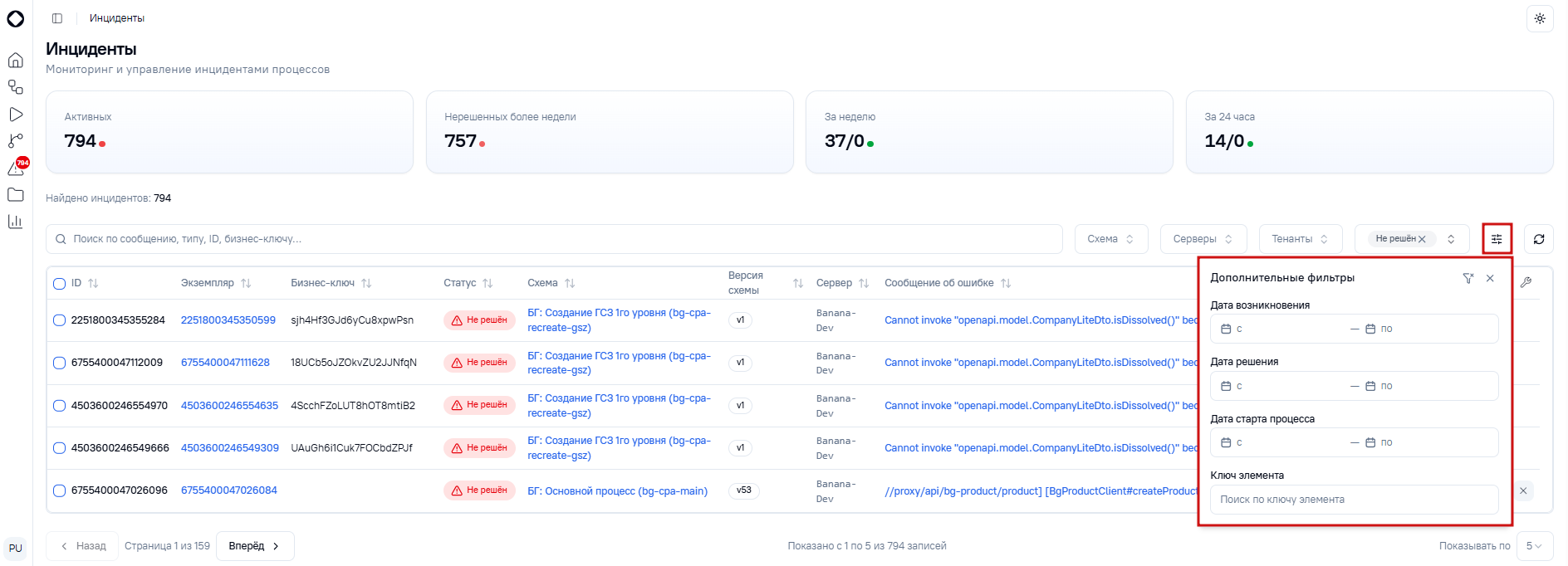Image resolution: width=1568 pixels, height=566 pixels.
Task: Select incident 6755400047112009 checkbox
Action: click(x=59, y=363)
